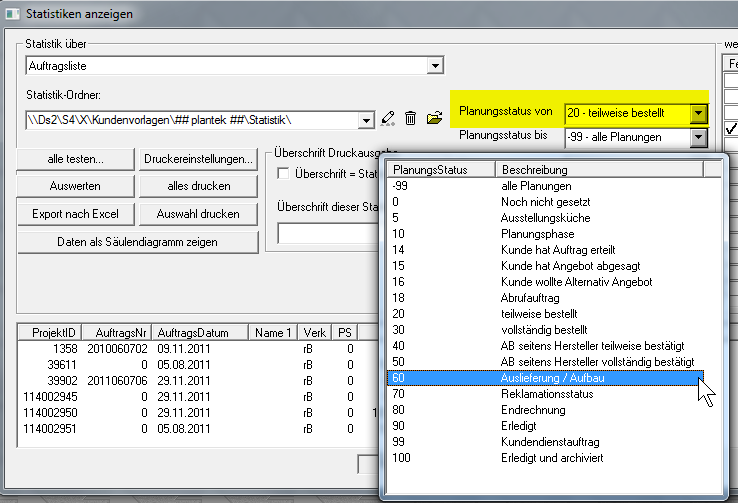
Task: Open the Planungsstatus bis dropdown arrow
Action: tap(699, 136)
